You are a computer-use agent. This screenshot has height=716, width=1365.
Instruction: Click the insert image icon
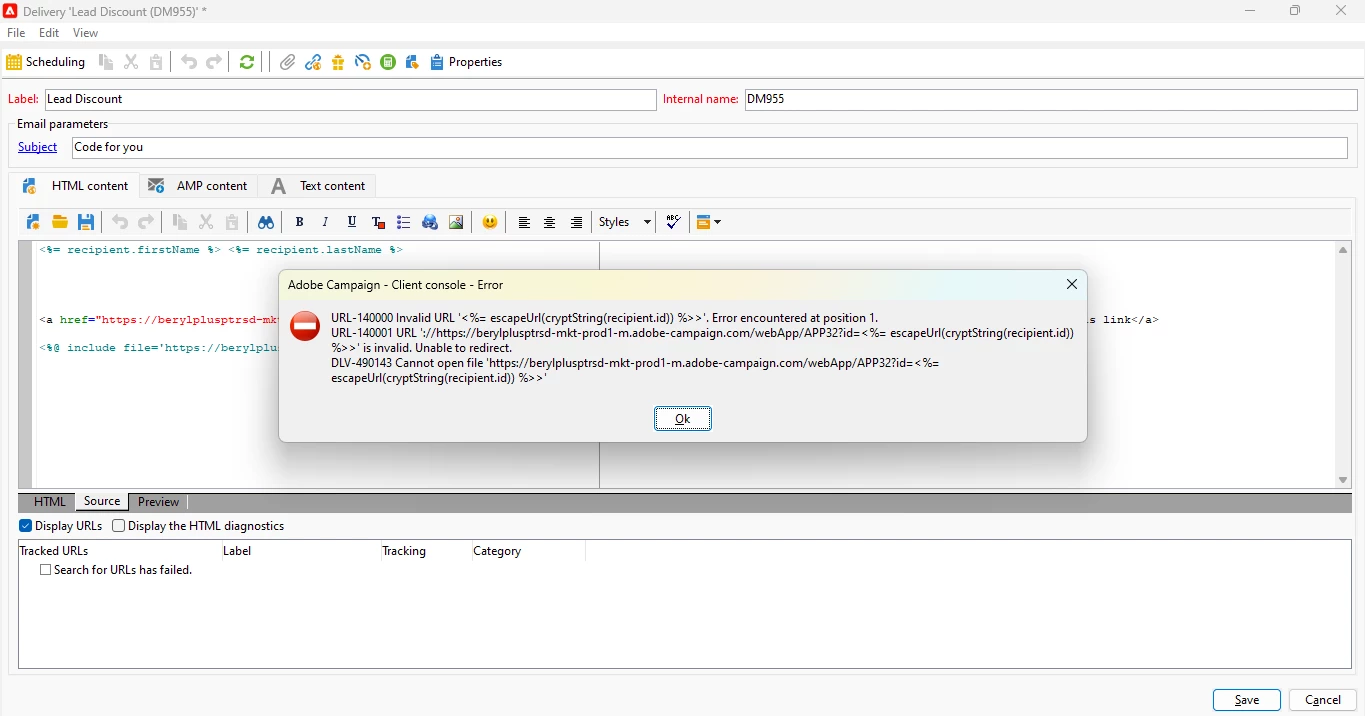(x=456, y=222)
